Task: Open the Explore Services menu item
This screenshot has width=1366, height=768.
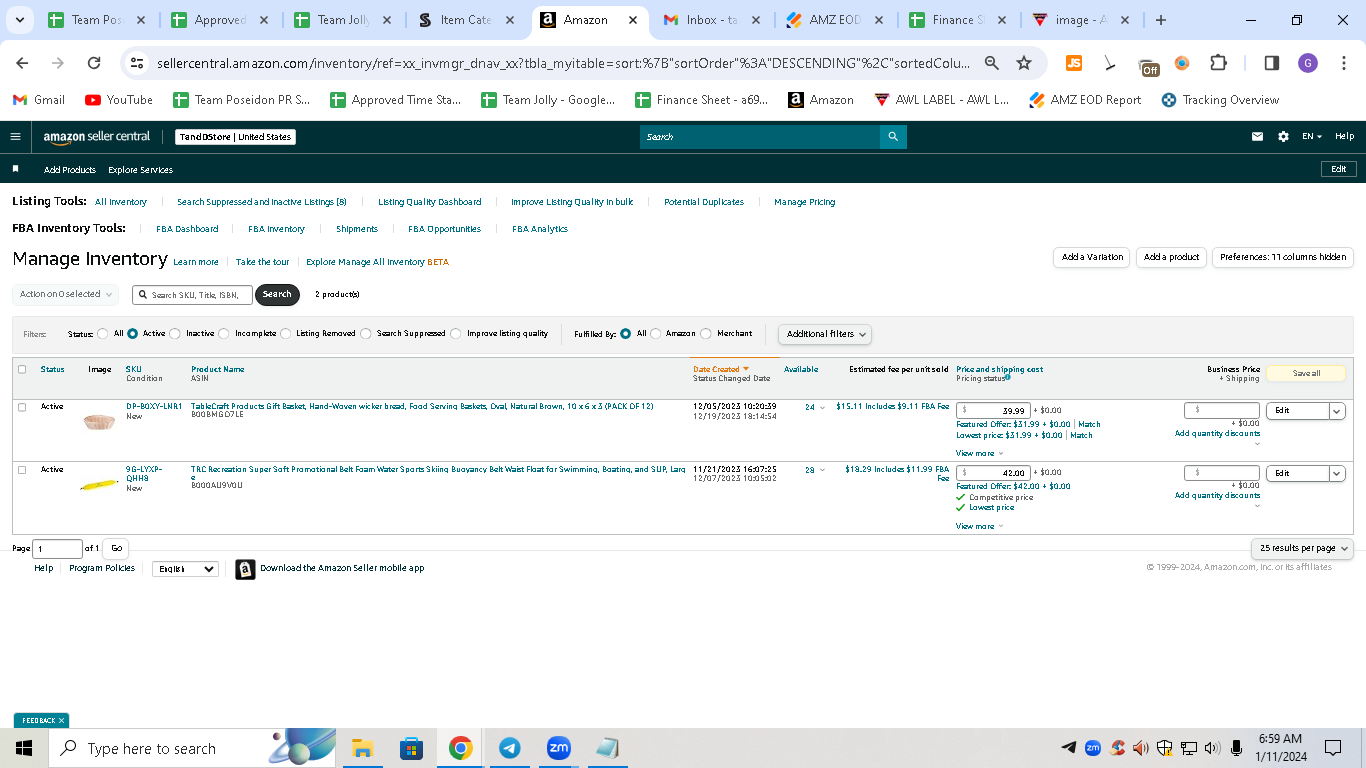Action: pyautogui.click(x=140, y=170)
